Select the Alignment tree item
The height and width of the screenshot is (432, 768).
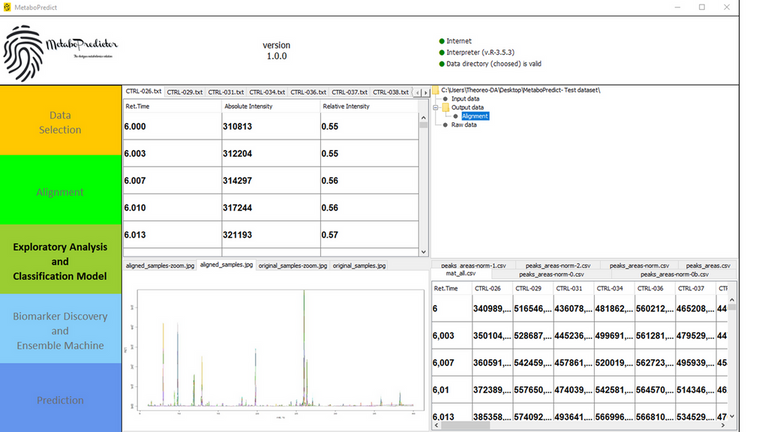click(475, 116)
